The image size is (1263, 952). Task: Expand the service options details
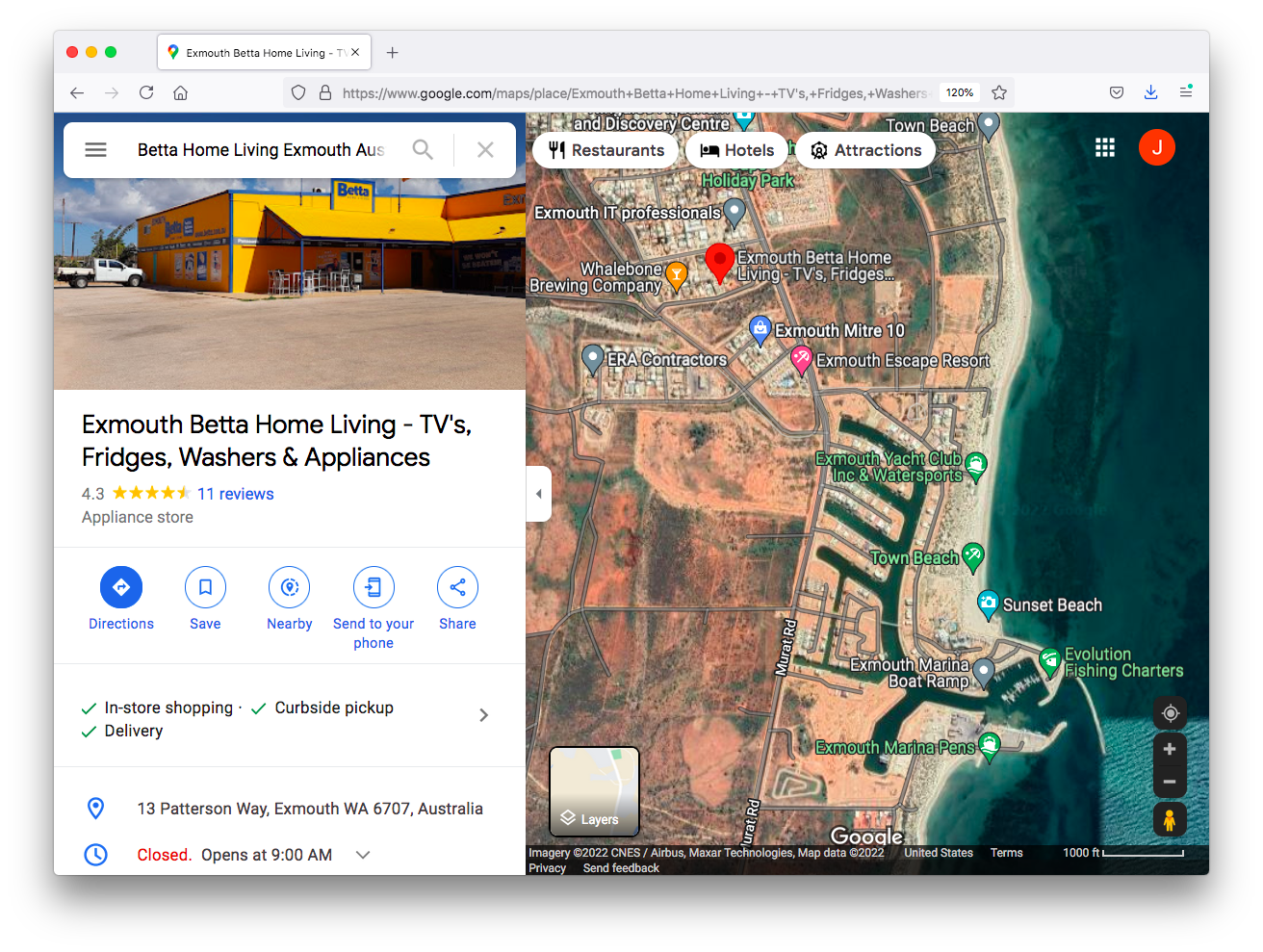[483, 715]
